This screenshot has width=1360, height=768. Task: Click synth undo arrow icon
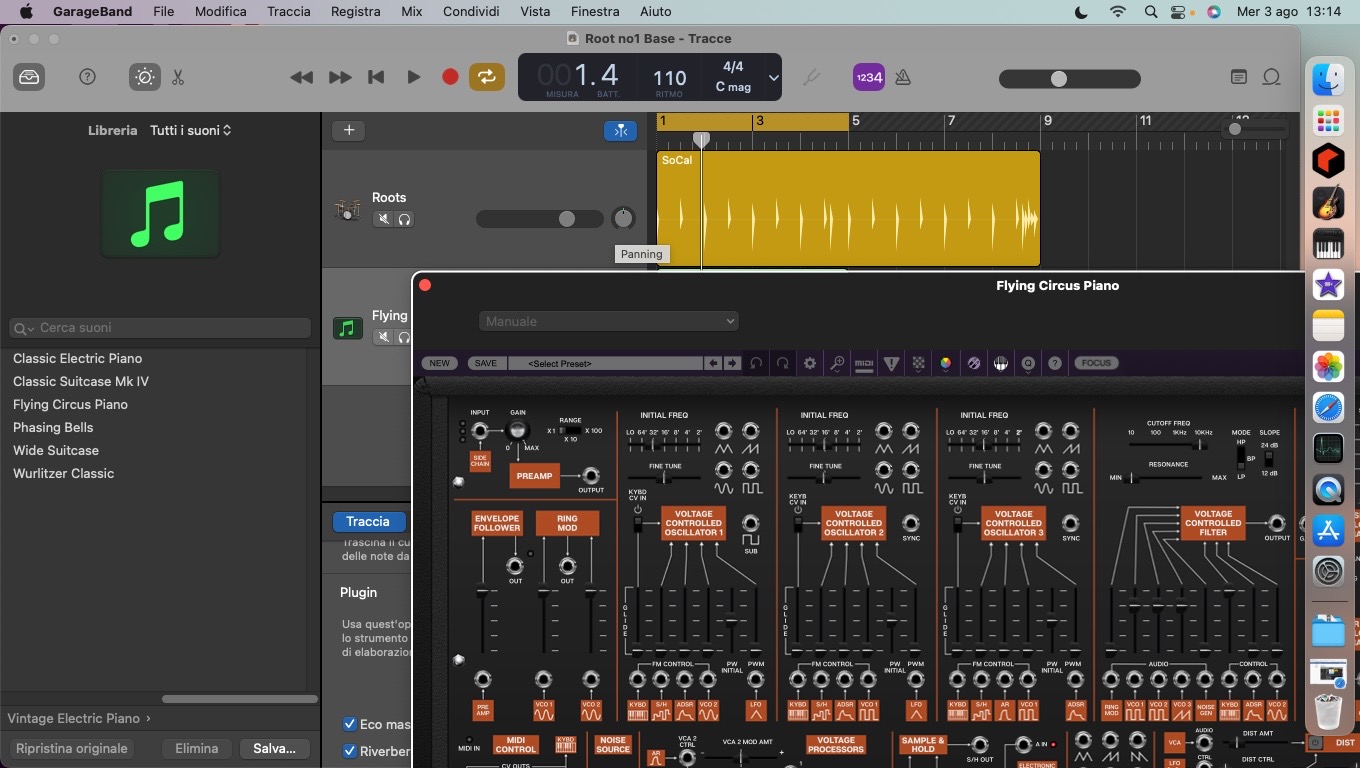pos(756,363)
